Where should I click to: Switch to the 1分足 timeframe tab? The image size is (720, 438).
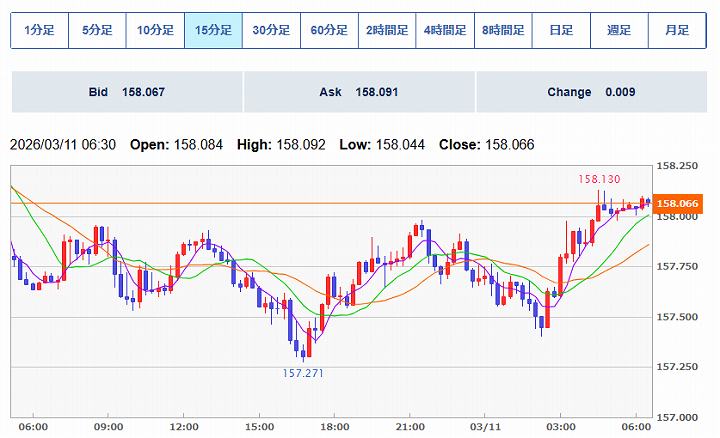39,30
